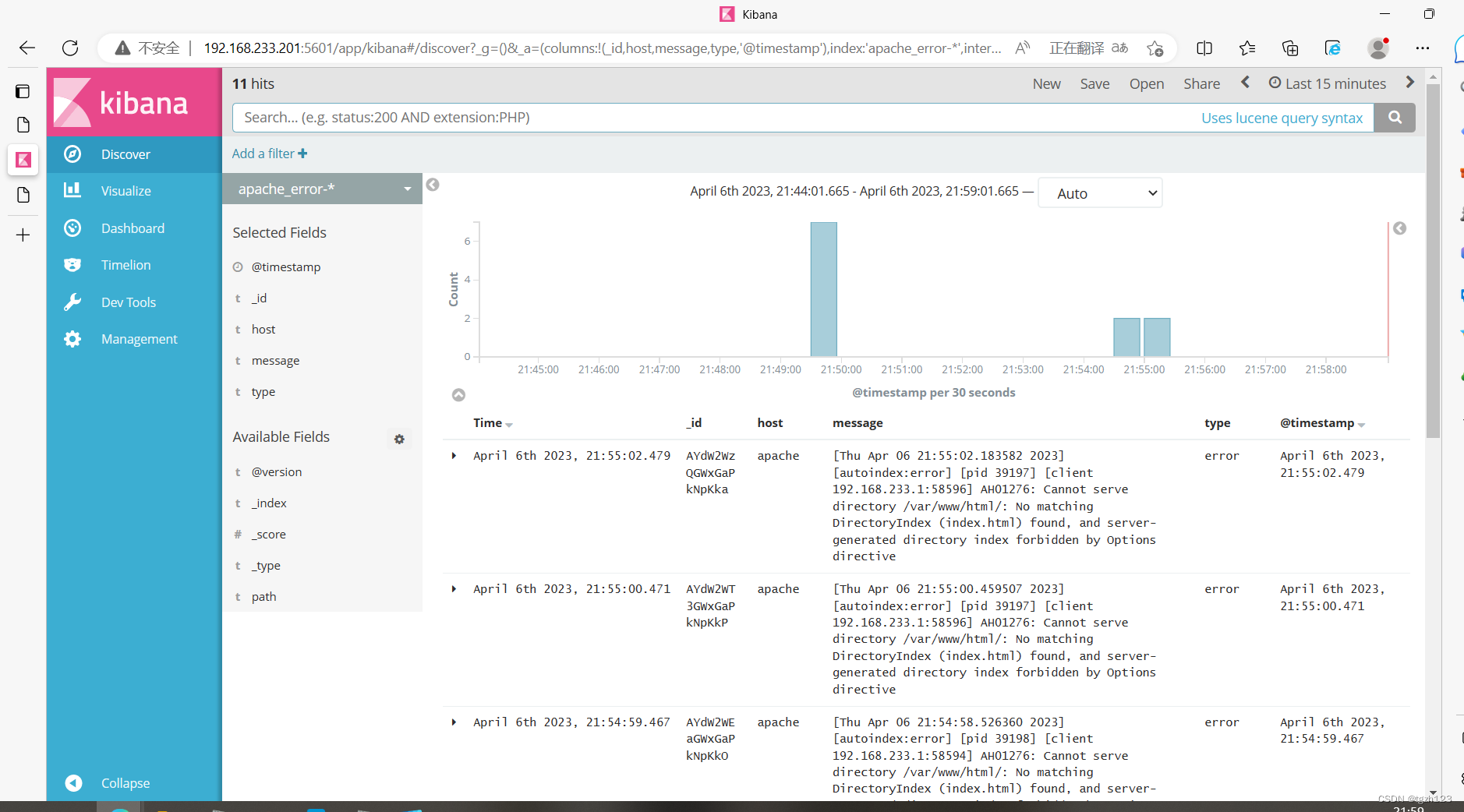Step time range backward arrow
1464x812 pixels.
[x=1246, y=83]
